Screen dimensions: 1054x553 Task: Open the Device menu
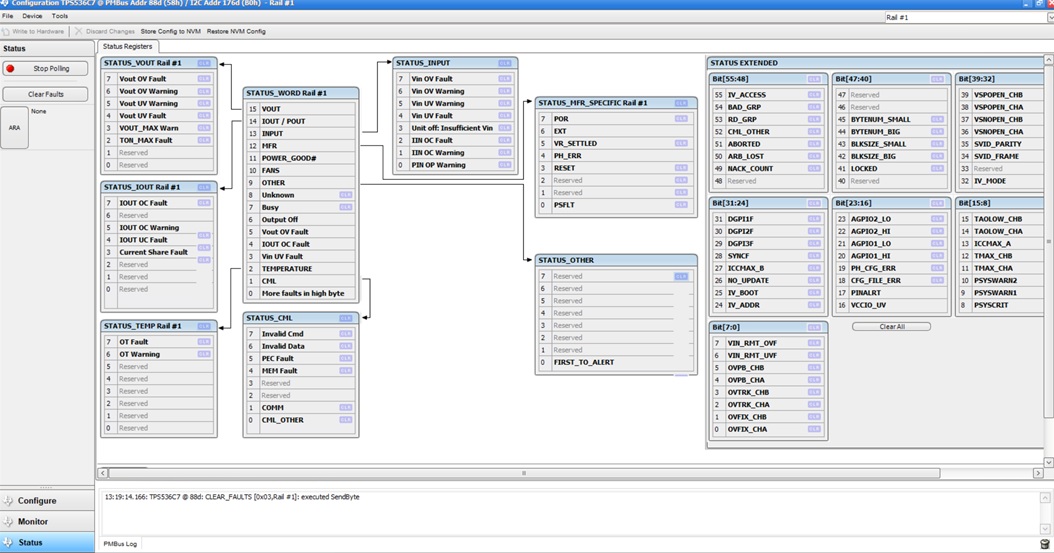click(x=32, y=16)
